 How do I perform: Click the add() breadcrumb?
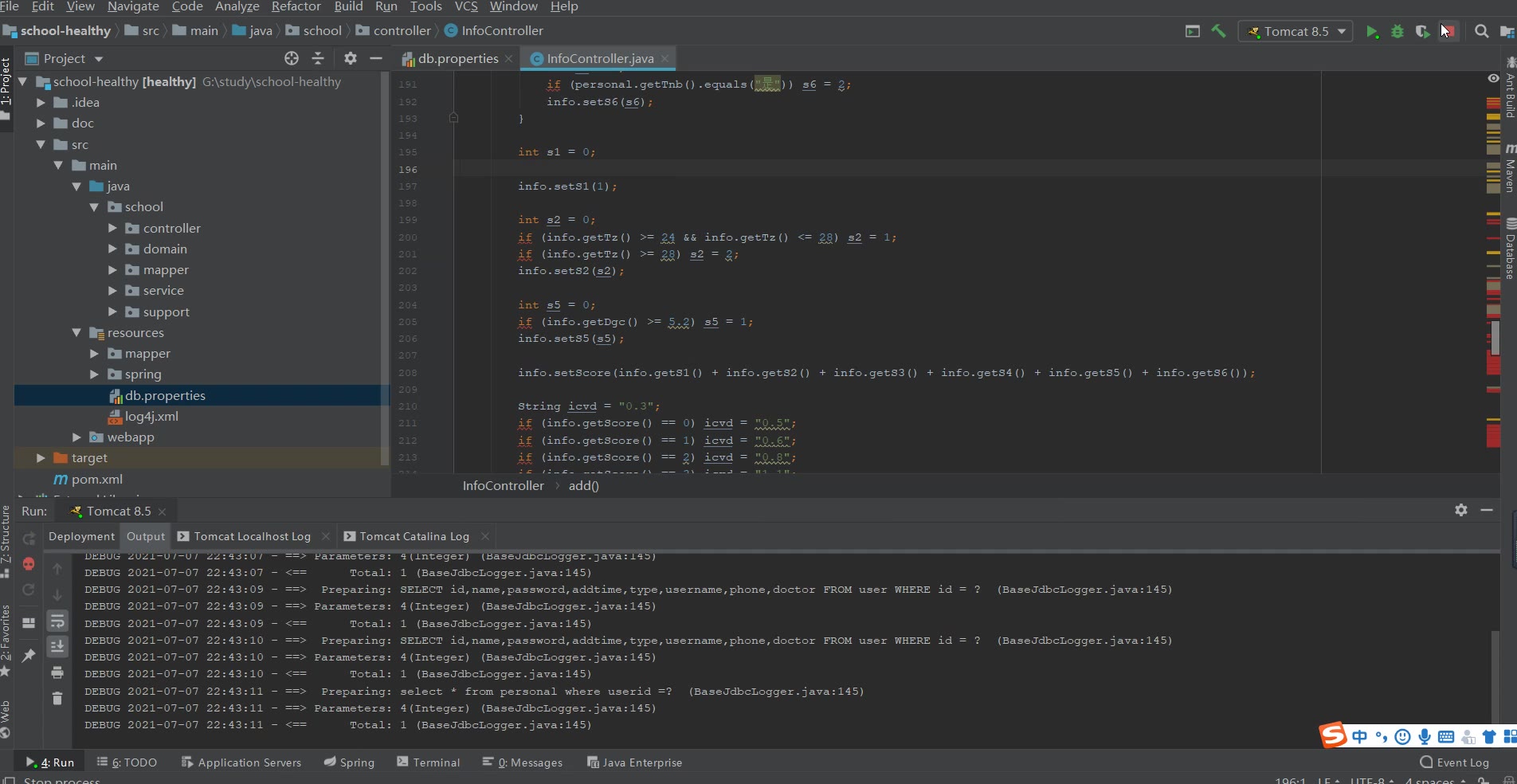(583, 486)
